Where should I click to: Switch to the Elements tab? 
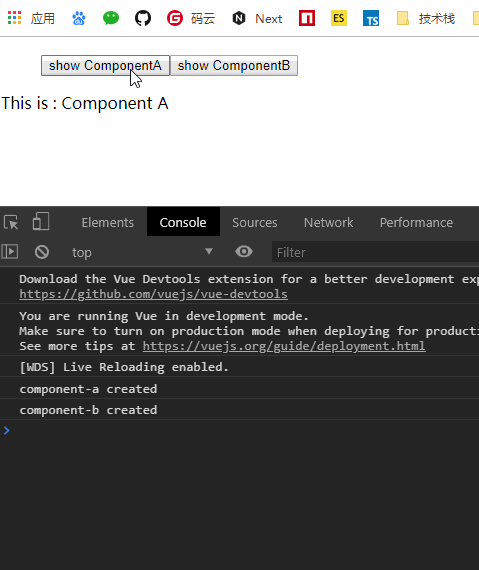108,222
